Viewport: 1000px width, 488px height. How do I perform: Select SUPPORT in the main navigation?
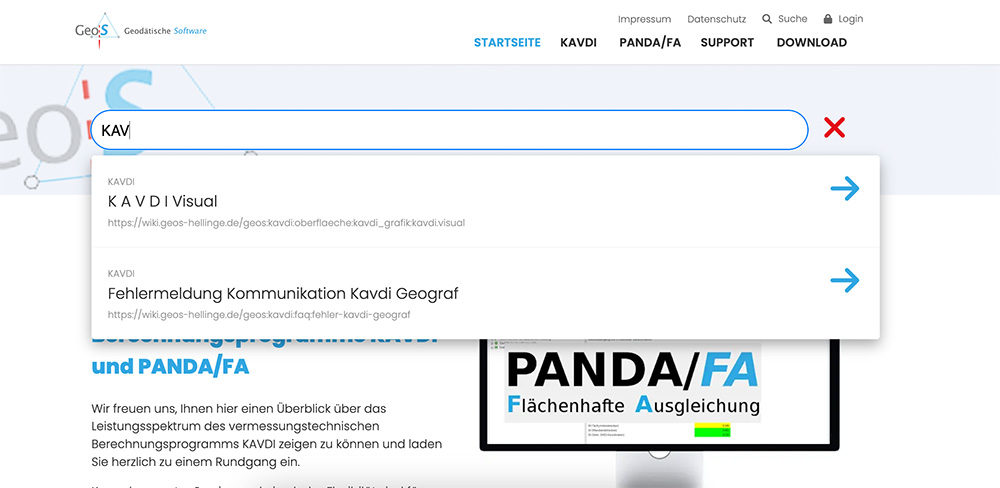point(727,43)
